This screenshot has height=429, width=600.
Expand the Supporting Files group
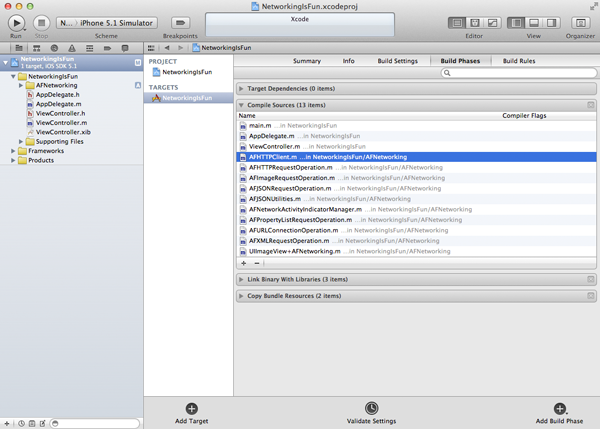pos(21,142)
